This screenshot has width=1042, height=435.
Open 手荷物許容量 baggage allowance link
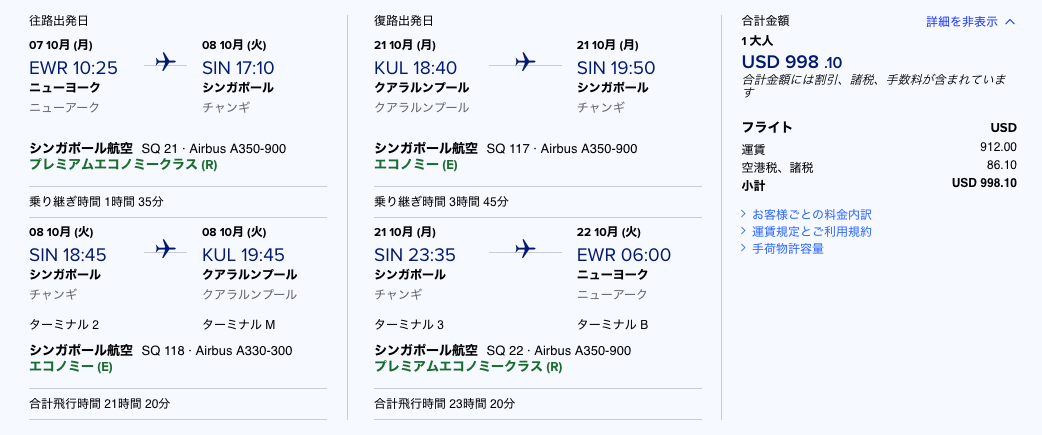[x=787, y=248]
